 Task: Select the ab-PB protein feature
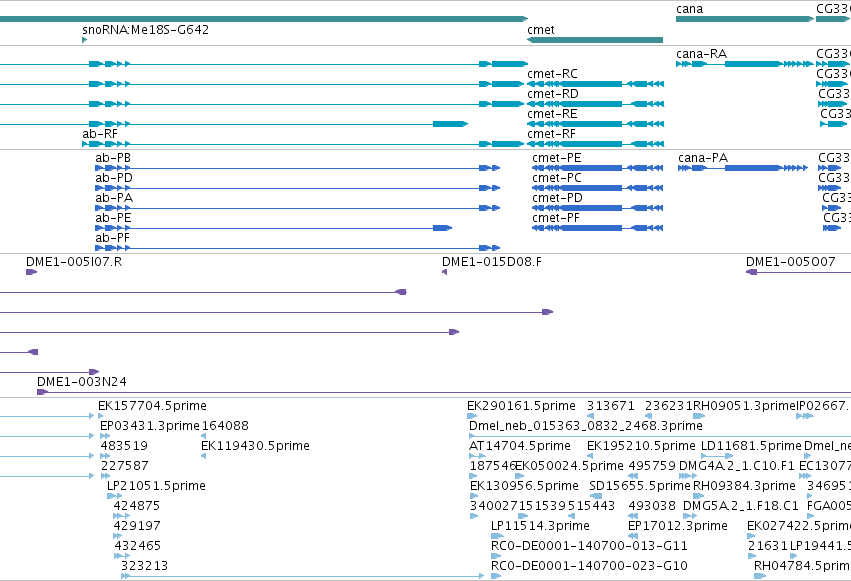pos(297,168)
